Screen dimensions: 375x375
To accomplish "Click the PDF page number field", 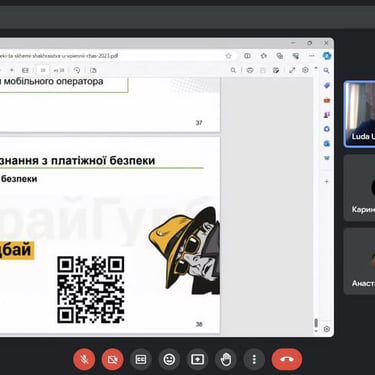I will pos(43,70).
